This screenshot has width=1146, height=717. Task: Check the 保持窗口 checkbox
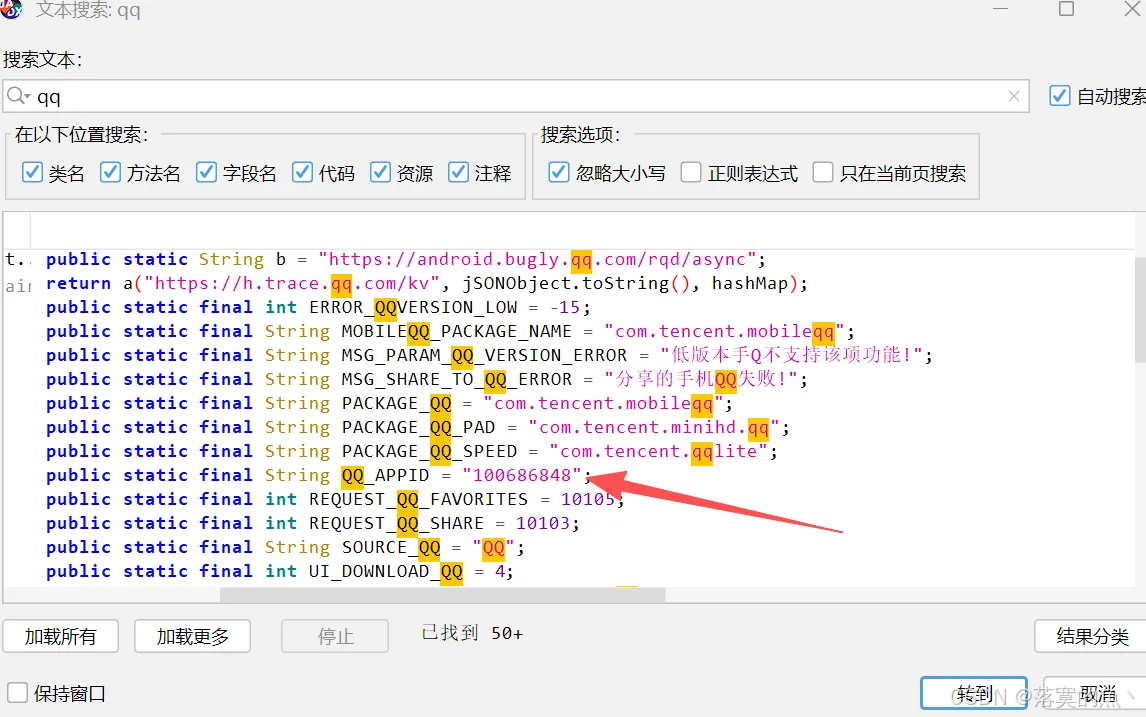(18, 692)
